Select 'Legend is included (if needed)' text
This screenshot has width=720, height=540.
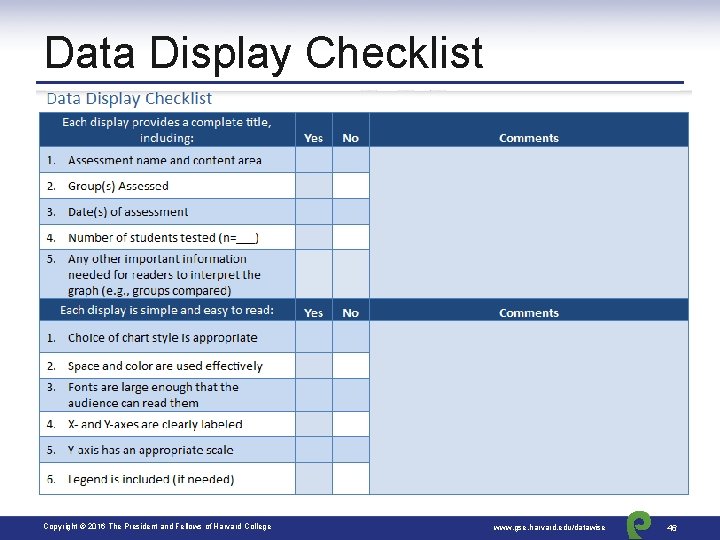point(151,479)
